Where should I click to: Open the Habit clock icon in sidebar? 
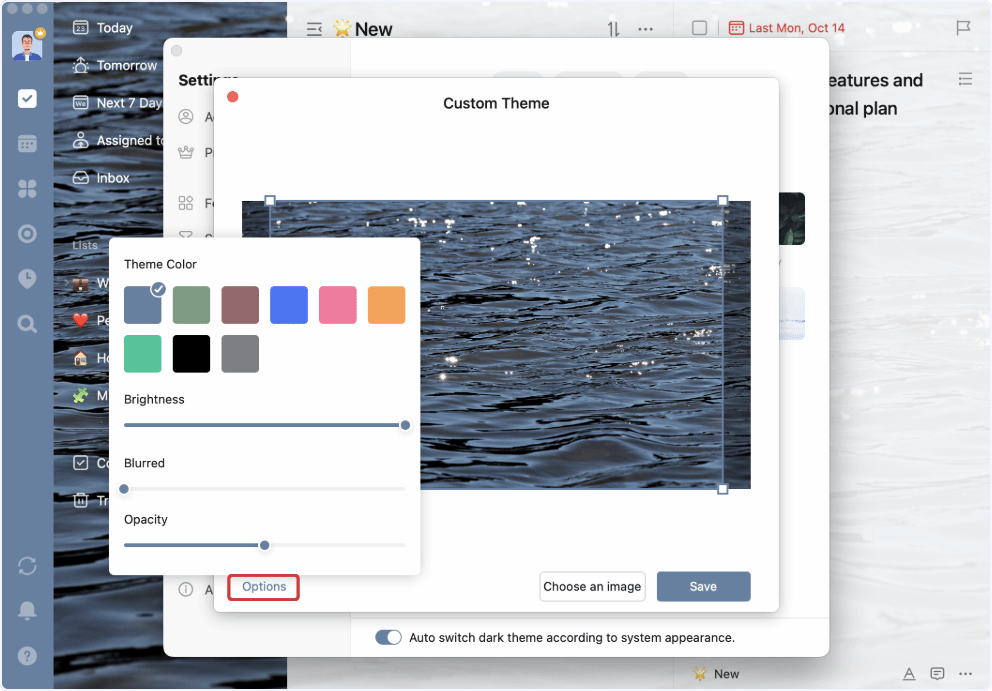[x=27, y=278]
